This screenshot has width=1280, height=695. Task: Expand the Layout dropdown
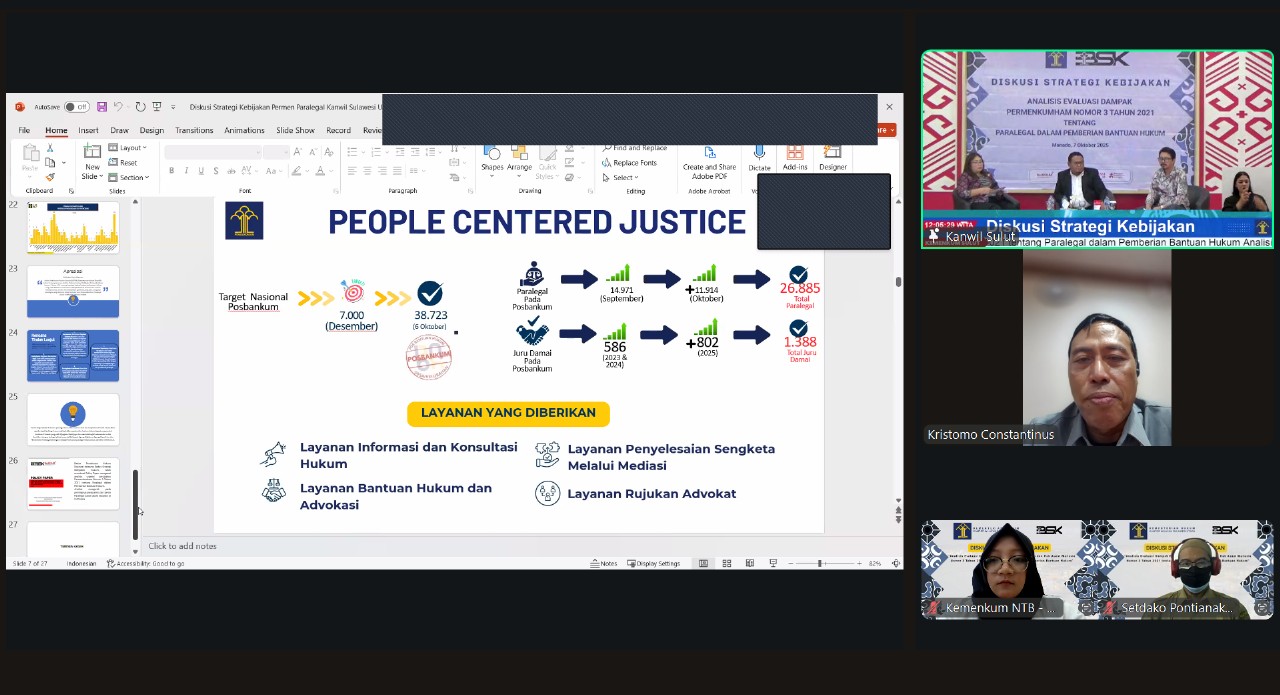pos(128,148)
